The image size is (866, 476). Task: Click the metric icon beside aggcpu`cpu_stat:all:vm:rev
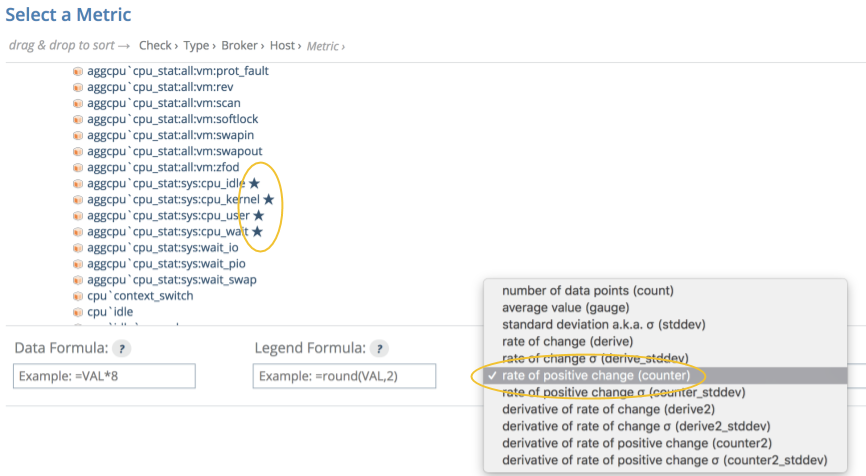pyautogui.click(x=78, y=87)
